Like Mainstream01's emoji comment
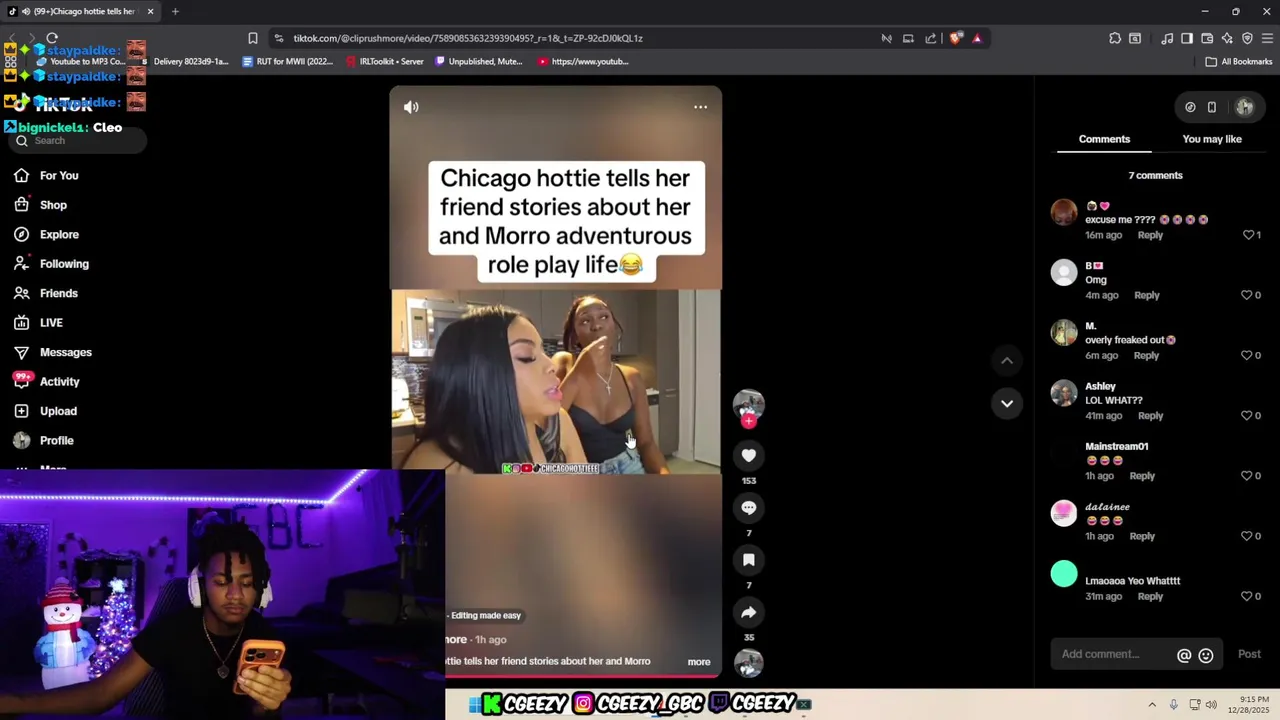This screenshot has height=720, width=1280. (x=1246, y=476)
